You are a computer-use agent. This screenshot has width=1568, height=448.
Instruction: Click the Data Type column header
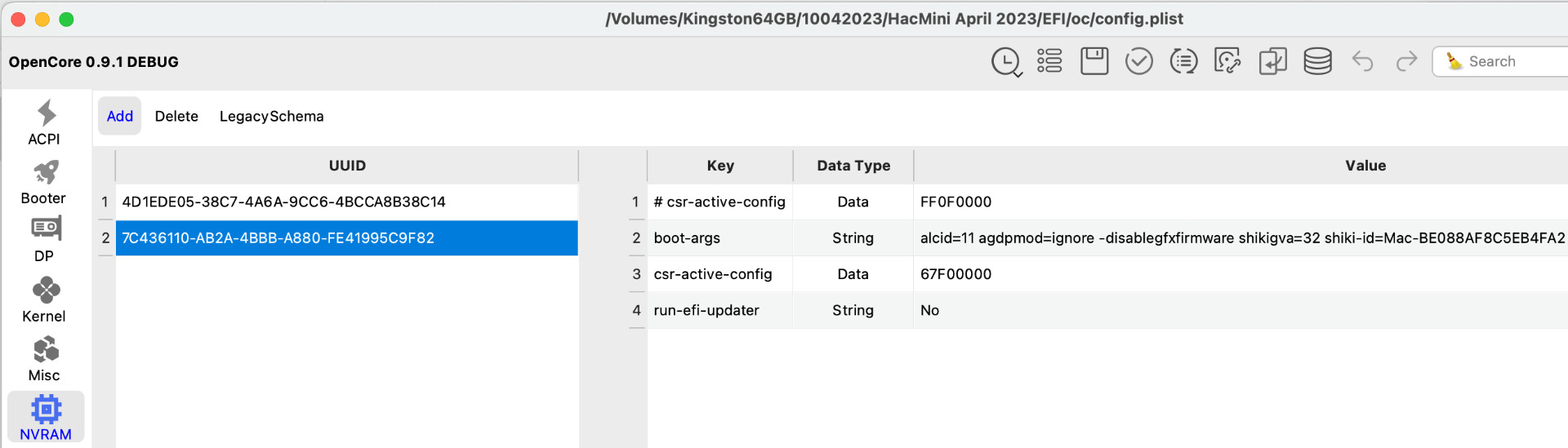853,166
